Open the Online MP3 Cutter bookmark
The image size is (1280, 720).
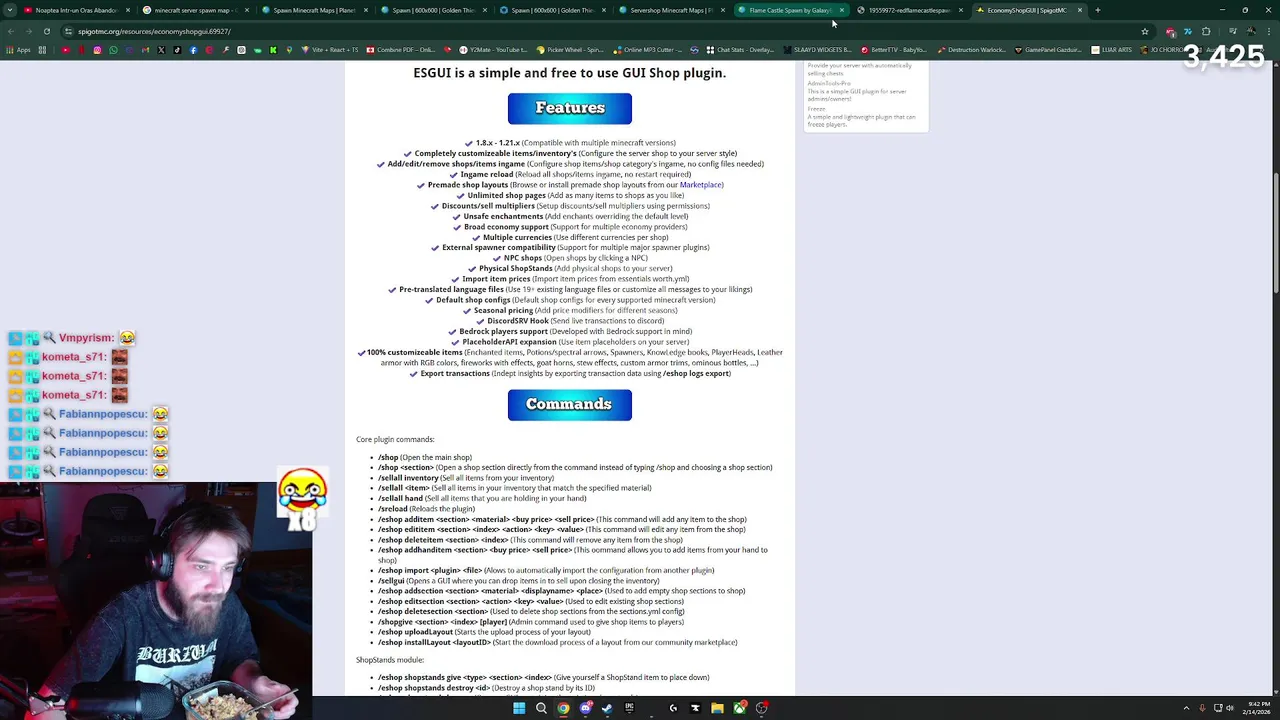point(648,50)
